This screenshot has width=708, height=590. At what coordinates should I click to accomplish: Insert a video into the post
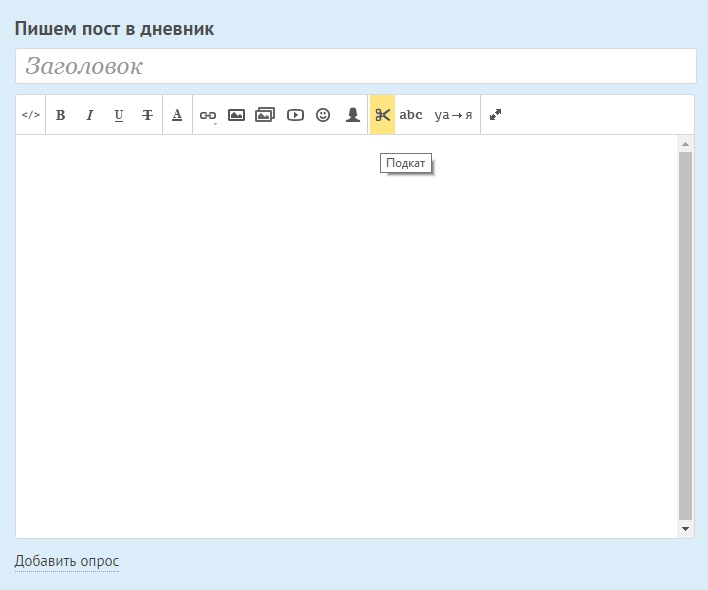tap(295, 115)
